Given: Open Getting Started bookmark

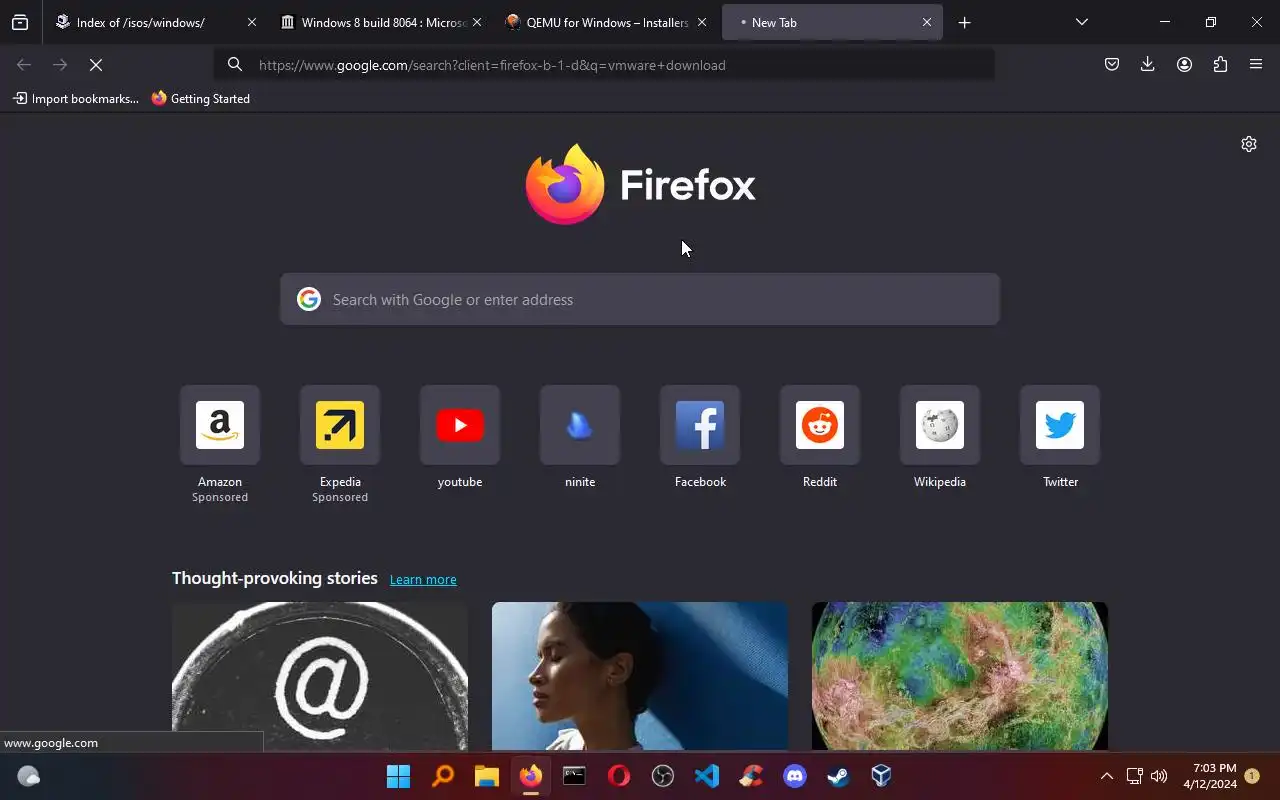Looking at the screenshot, I should (x=201, y=99).
